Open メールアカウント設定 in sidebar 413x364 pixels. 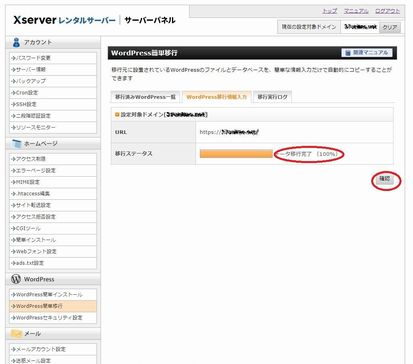coord(53,349)
